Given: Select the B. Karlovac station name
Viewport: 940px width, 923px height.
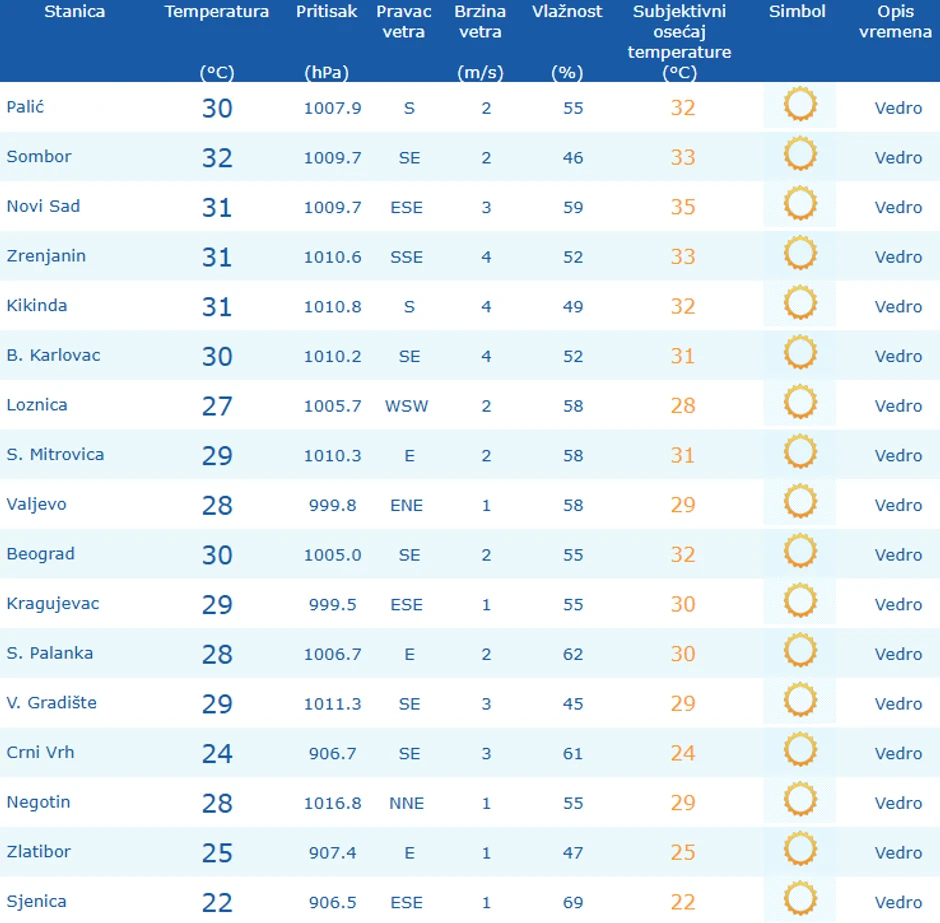Looking at the screenshot, I should (x=53, y=355).
